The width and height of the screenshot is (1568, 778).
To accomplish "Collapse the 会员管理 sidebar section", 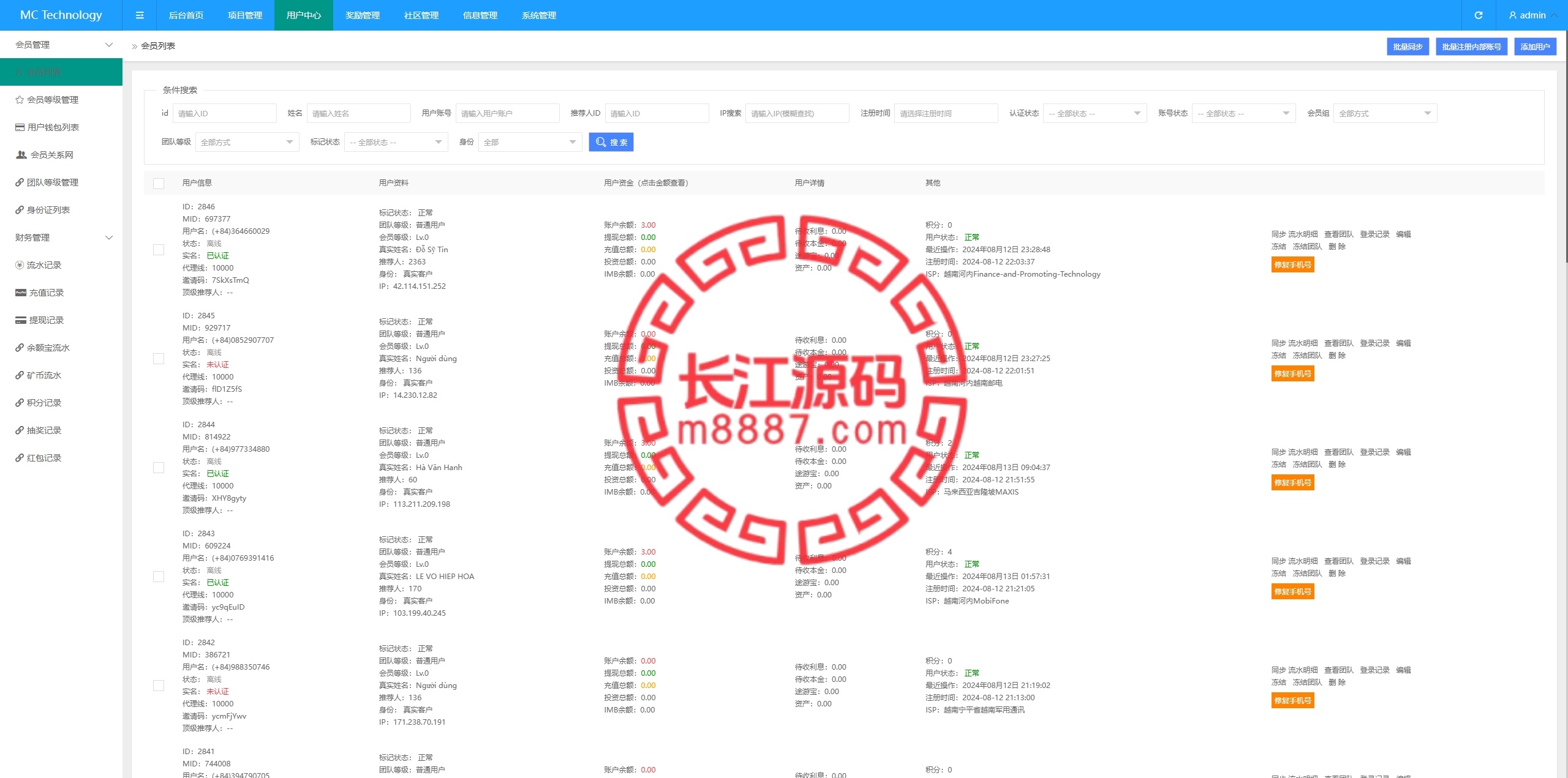I will pos(61,45).
